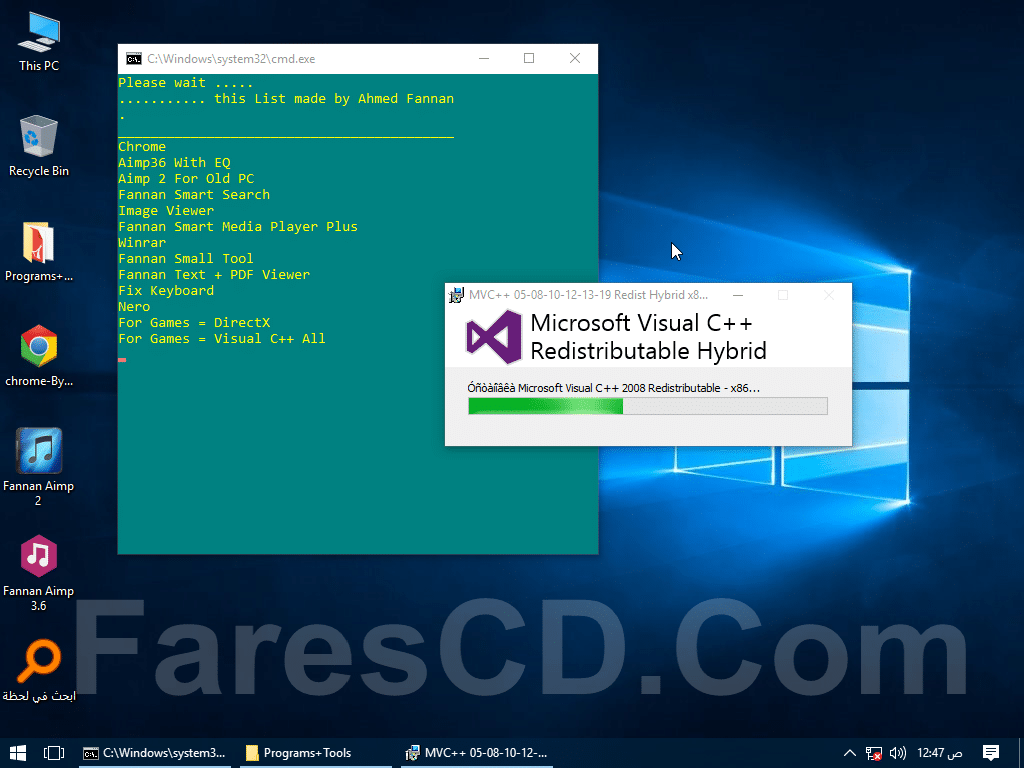This screenshot has height=768, width=1024.
Task: Click the 'Nero' console line
Action: click(134, 307)
